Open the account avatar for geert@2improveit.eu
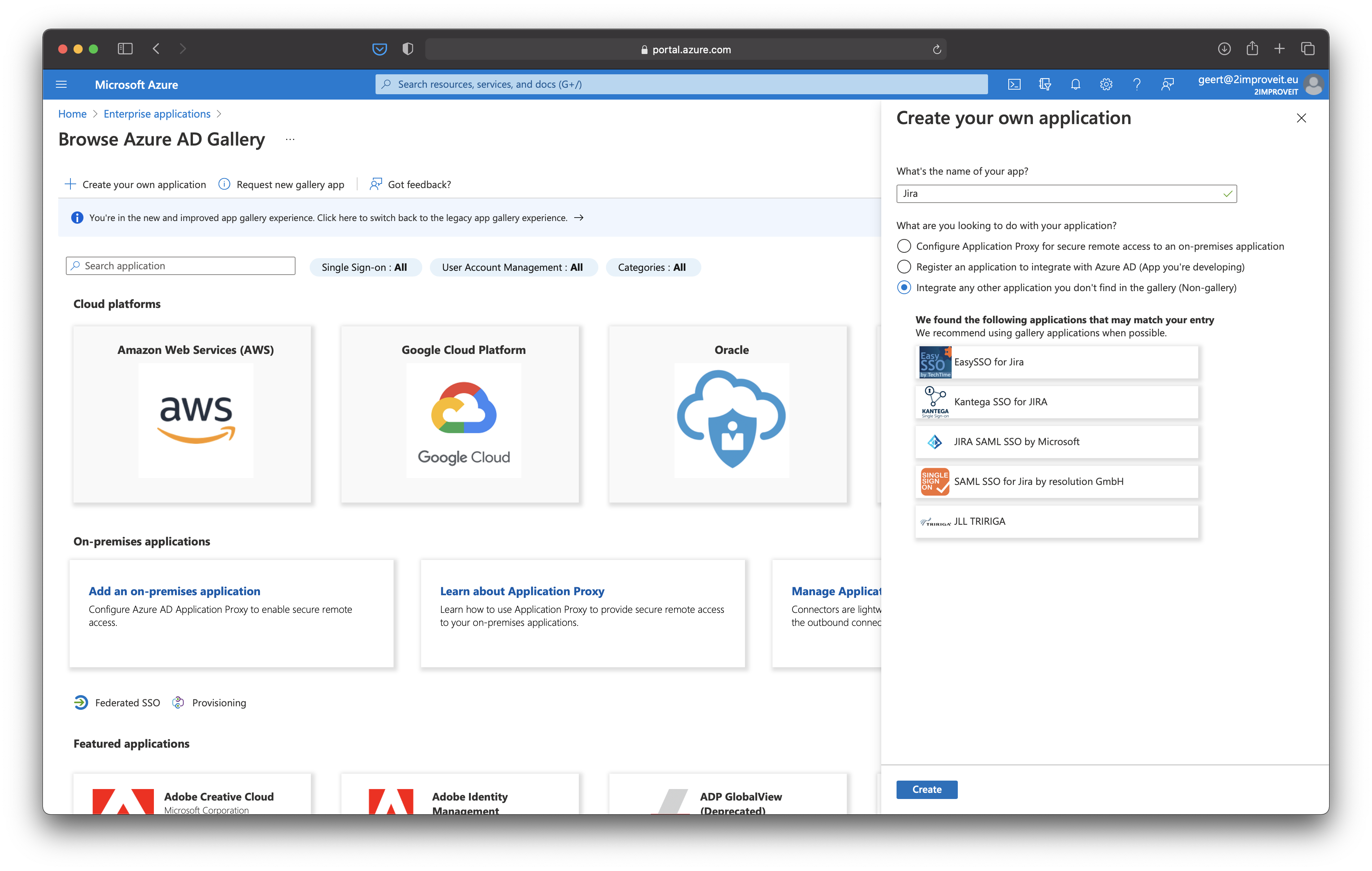 pyautogui.click(x=1313, y=84)
